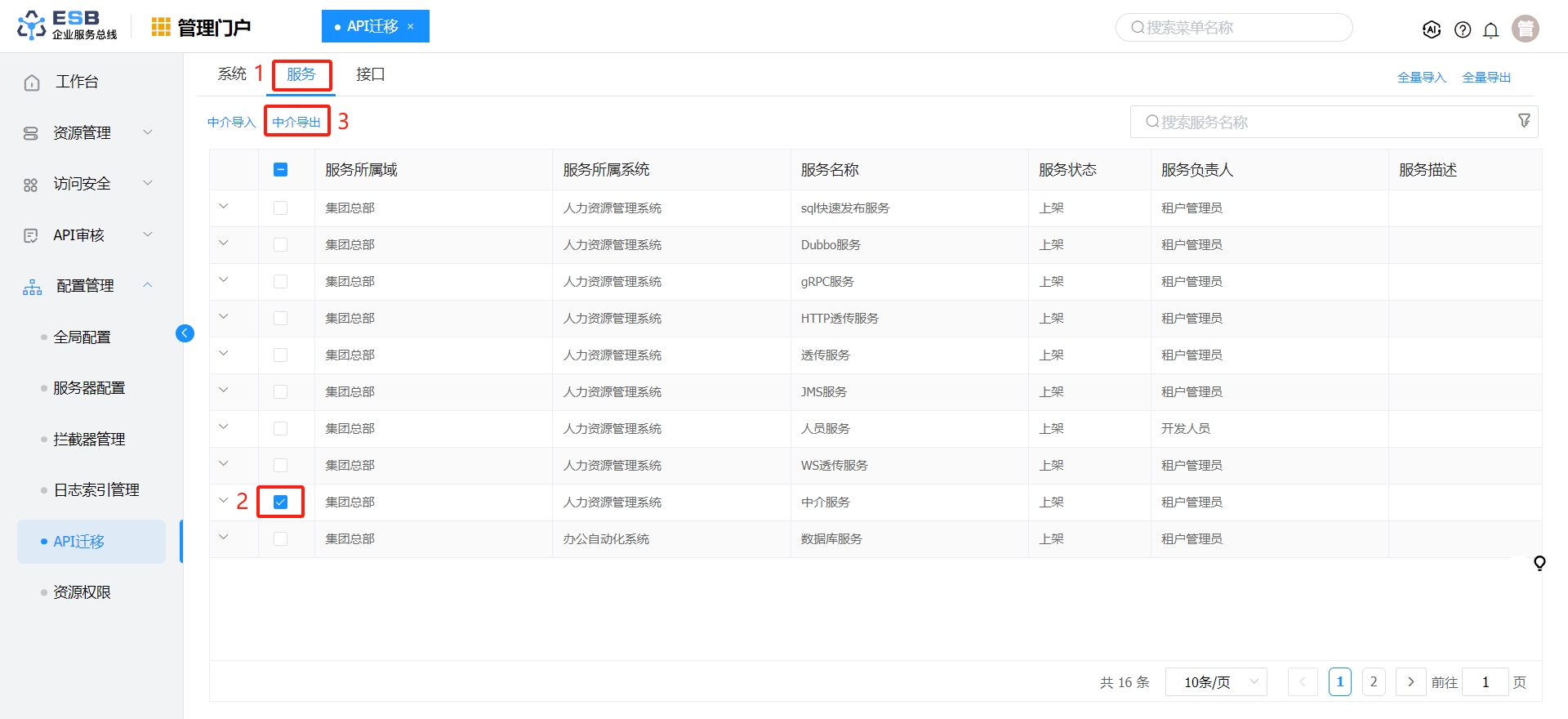The width and height of the screenshot is (1568, 719).
Task: Focus the 搜索菜单名称 search field
Action: (x=1233, y=28)
